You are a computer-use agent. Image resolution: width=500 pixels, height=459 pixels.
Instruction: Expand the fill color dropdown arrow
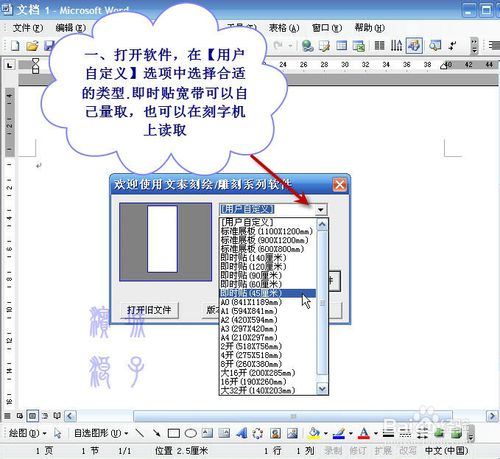(326, 433)
